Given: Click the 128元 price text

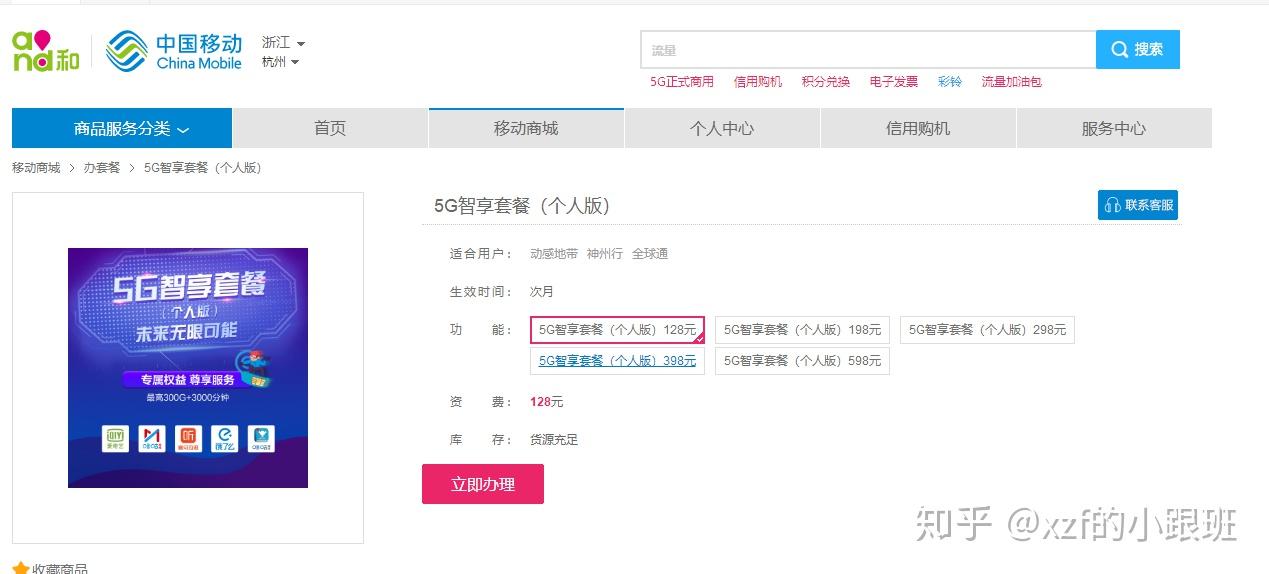Looking at the screenshot, I should (x=547, y=402).
